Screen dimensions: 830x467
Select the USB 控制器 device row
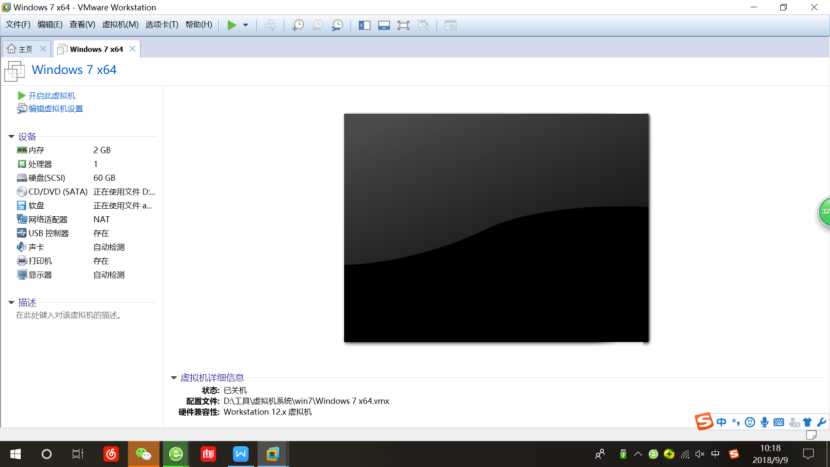[85, 233]
